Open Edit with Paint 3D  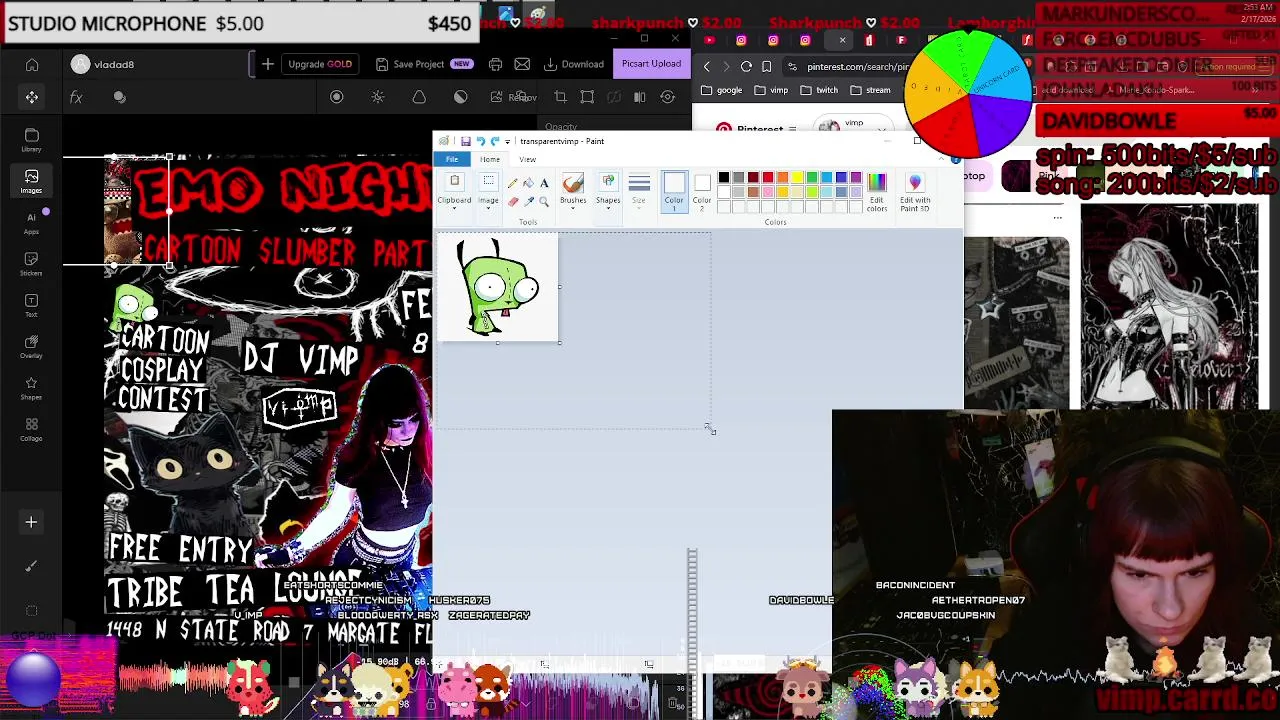(915, 191)
